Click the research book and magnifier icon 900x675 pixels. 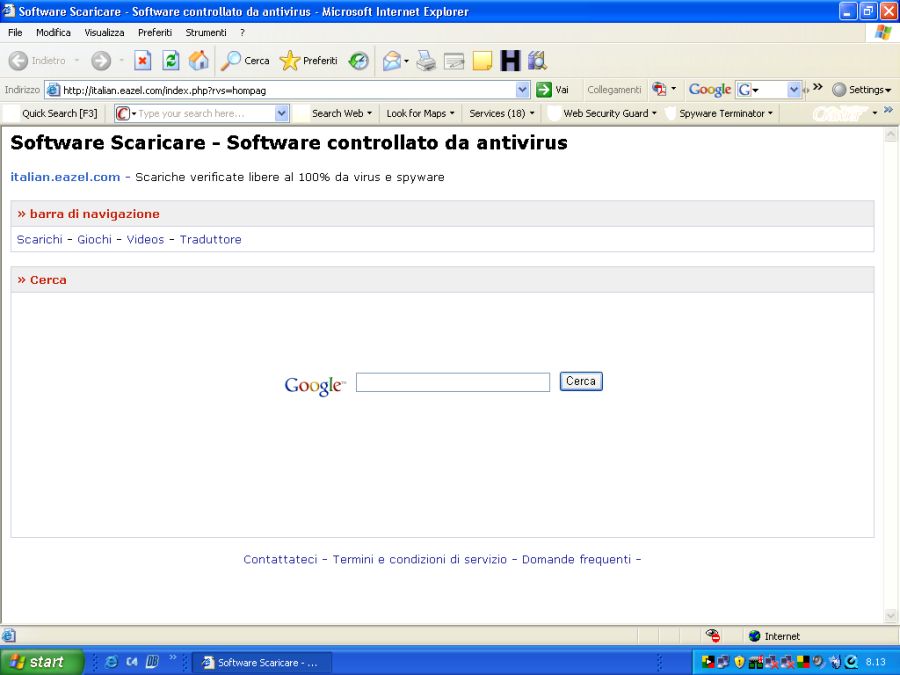click(x=537, y=60)
